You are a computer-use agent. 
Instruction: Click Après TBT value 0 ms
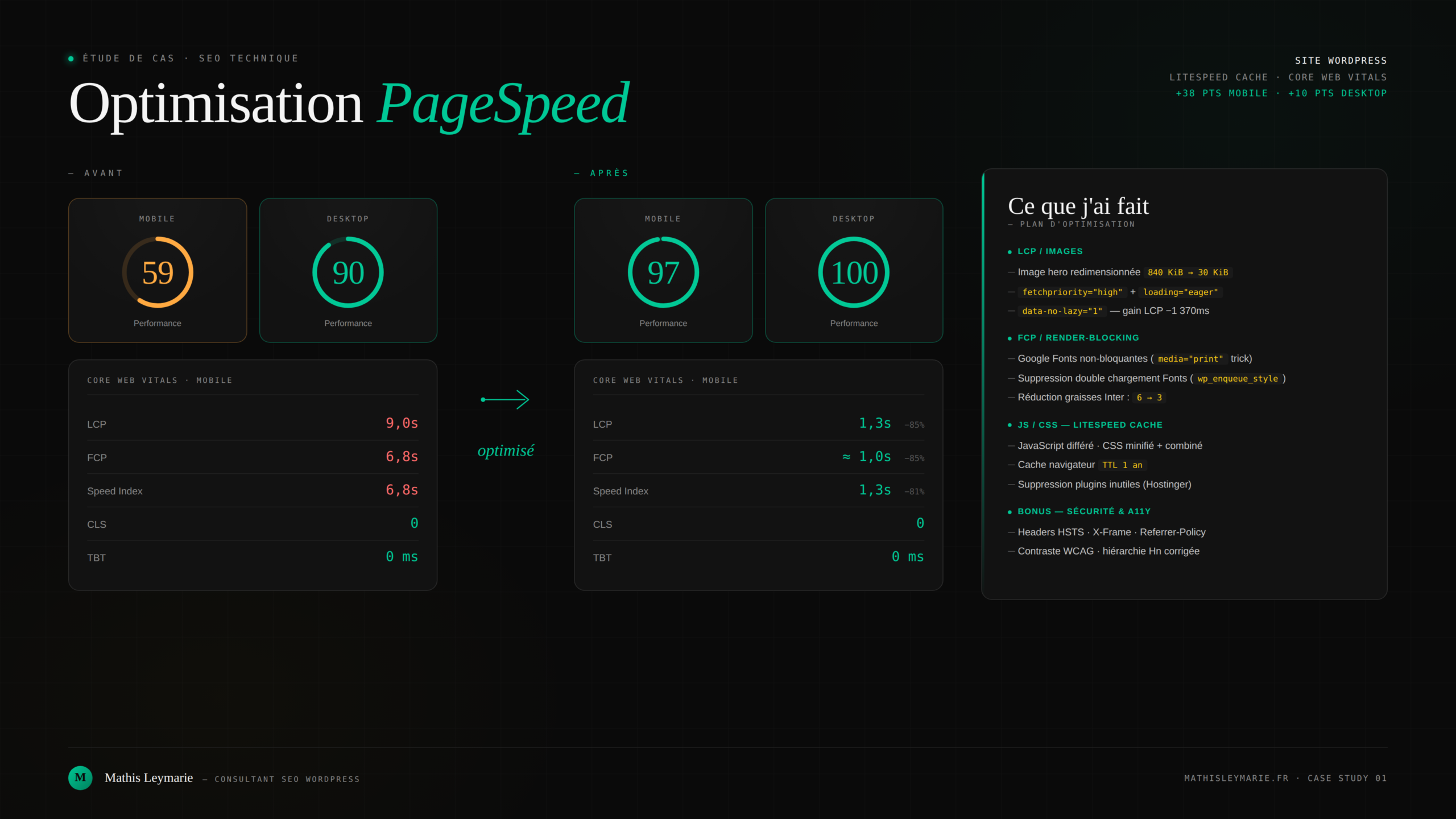point(908,557)
